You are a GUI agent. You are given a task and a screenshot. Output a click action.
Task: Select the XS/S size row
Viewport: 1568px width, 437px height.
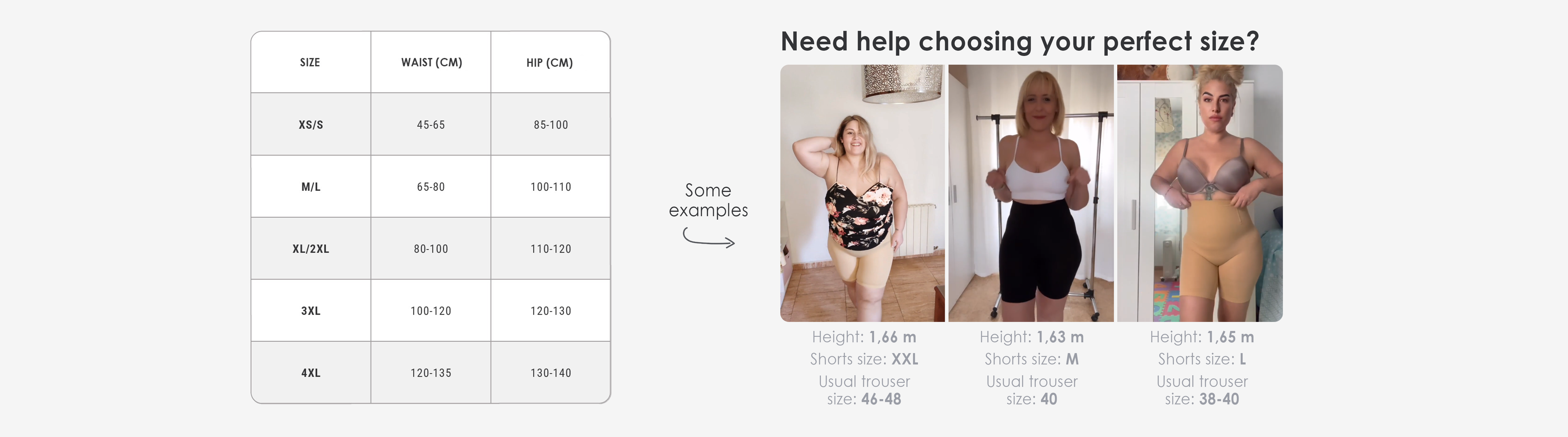click(430, 124)
